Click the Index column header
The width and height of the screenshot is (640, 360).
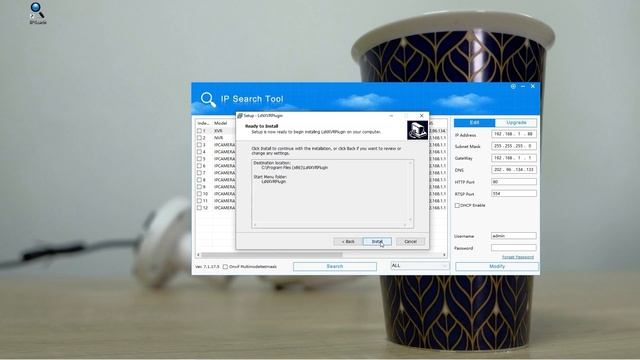point(203,123)
